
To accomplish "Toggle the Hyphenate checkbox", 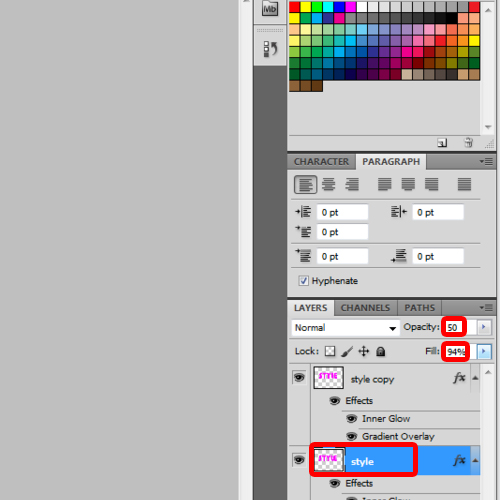I will click(x=303, y=281).
